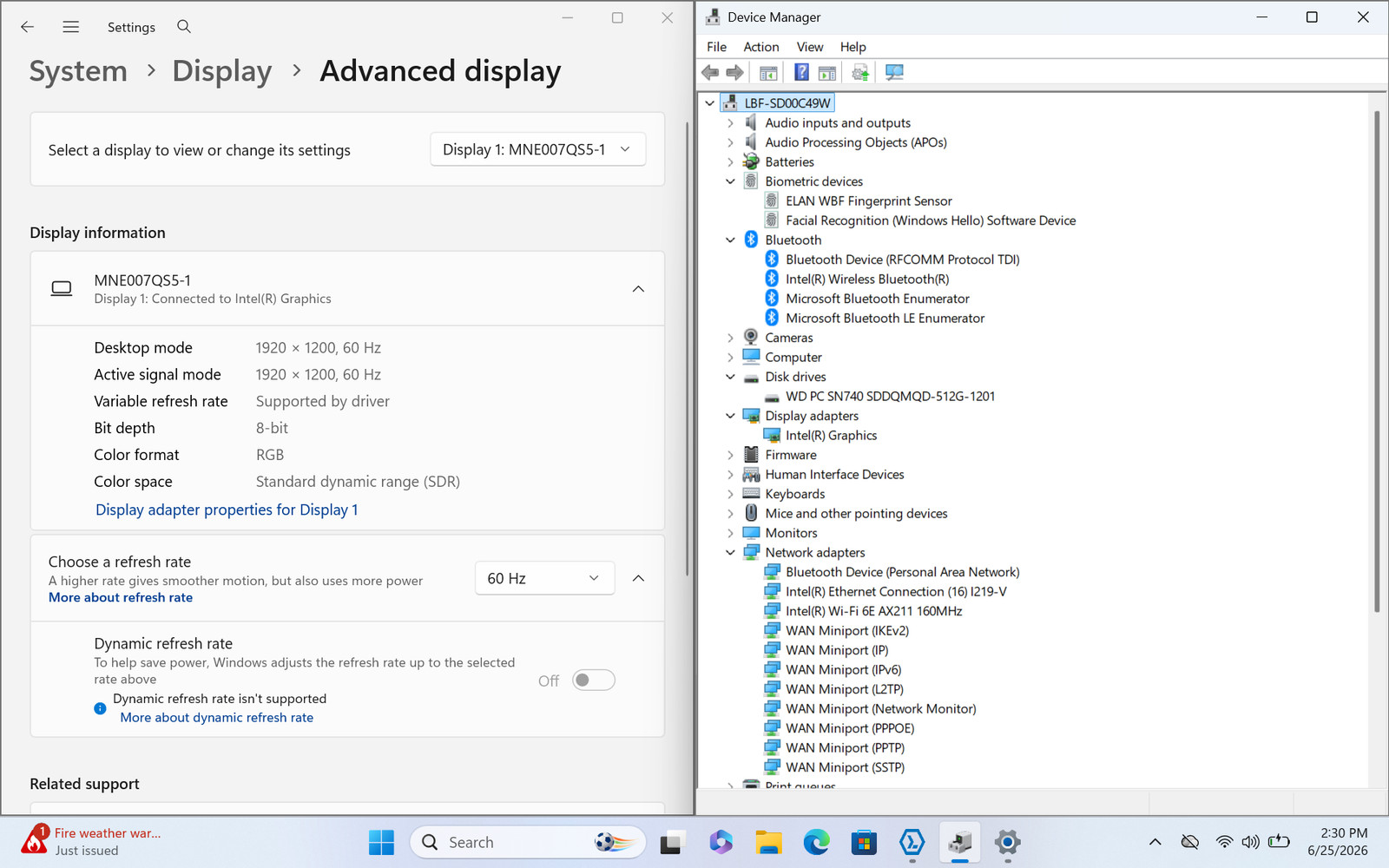Click the Show/Hide Action Pane toolbar icon

[x=827, y=73]
